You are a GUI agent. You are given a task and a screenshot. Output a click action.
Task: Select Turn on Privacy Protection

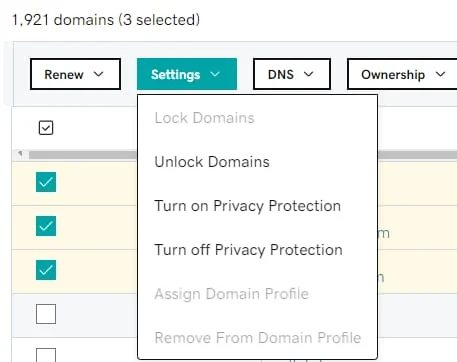(x=248, y=206)
